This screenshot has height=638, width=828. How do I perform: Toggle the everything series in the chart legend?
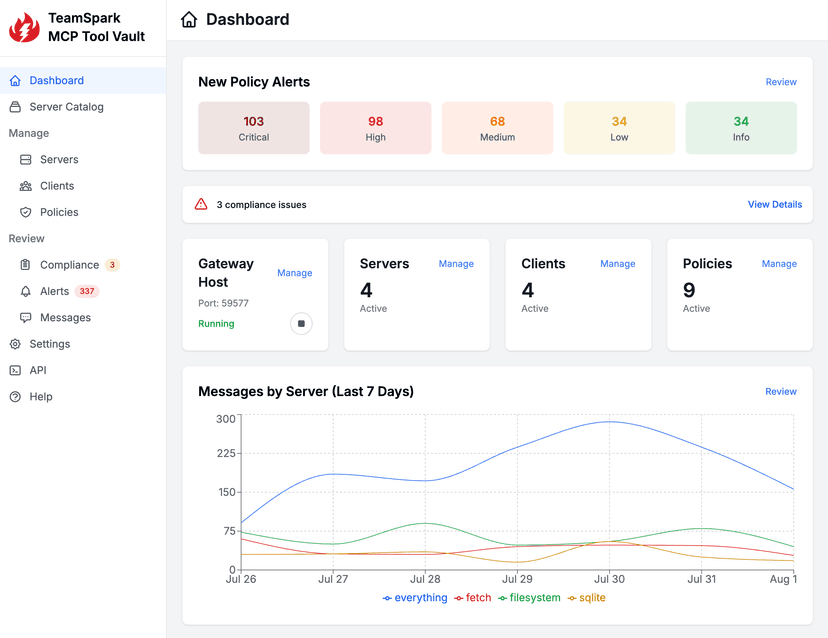414,597
